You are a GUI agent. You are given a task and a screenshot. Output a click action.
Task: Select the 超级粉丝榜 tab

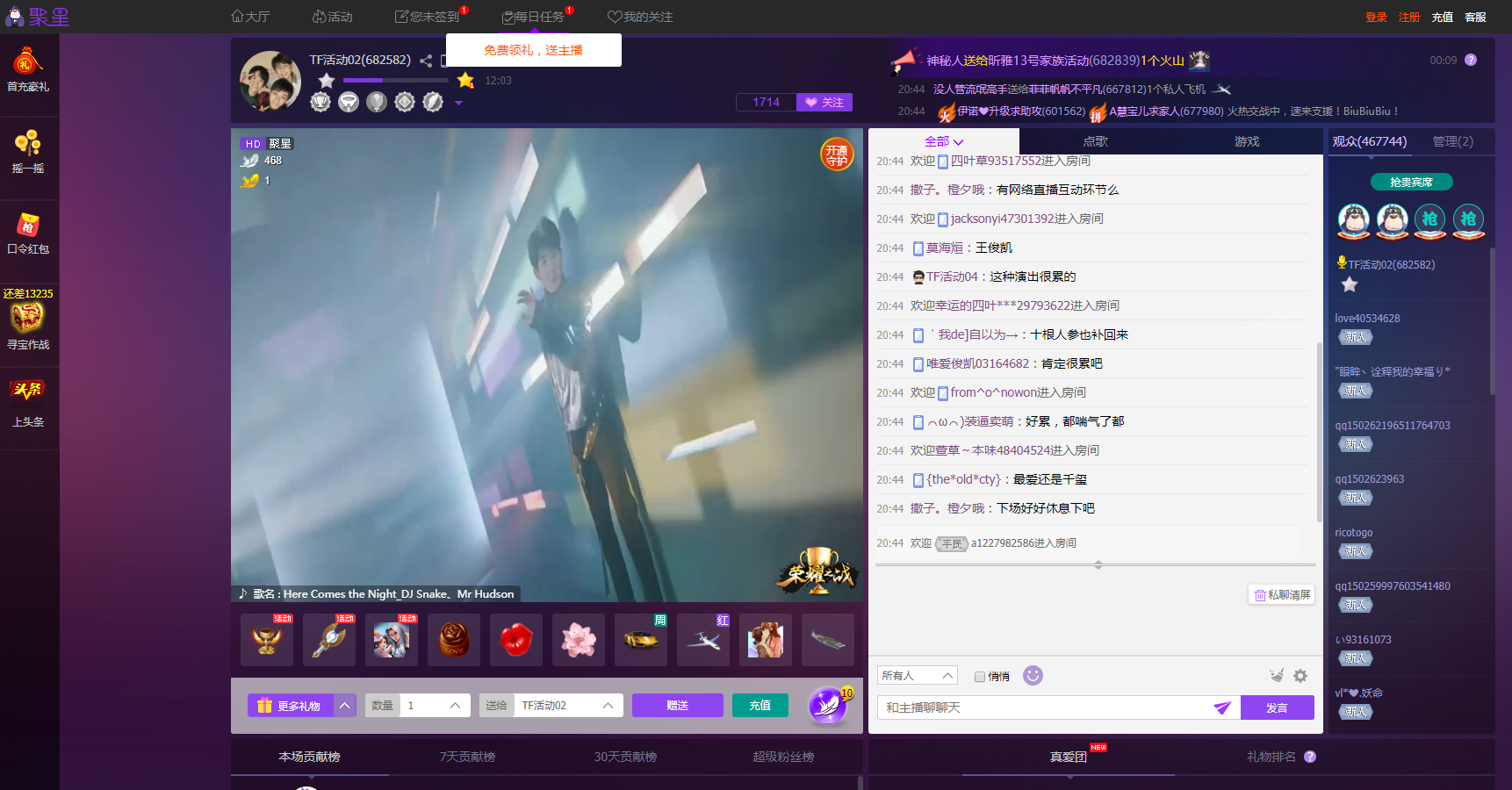pyautogui.click(x=783, y=757)
